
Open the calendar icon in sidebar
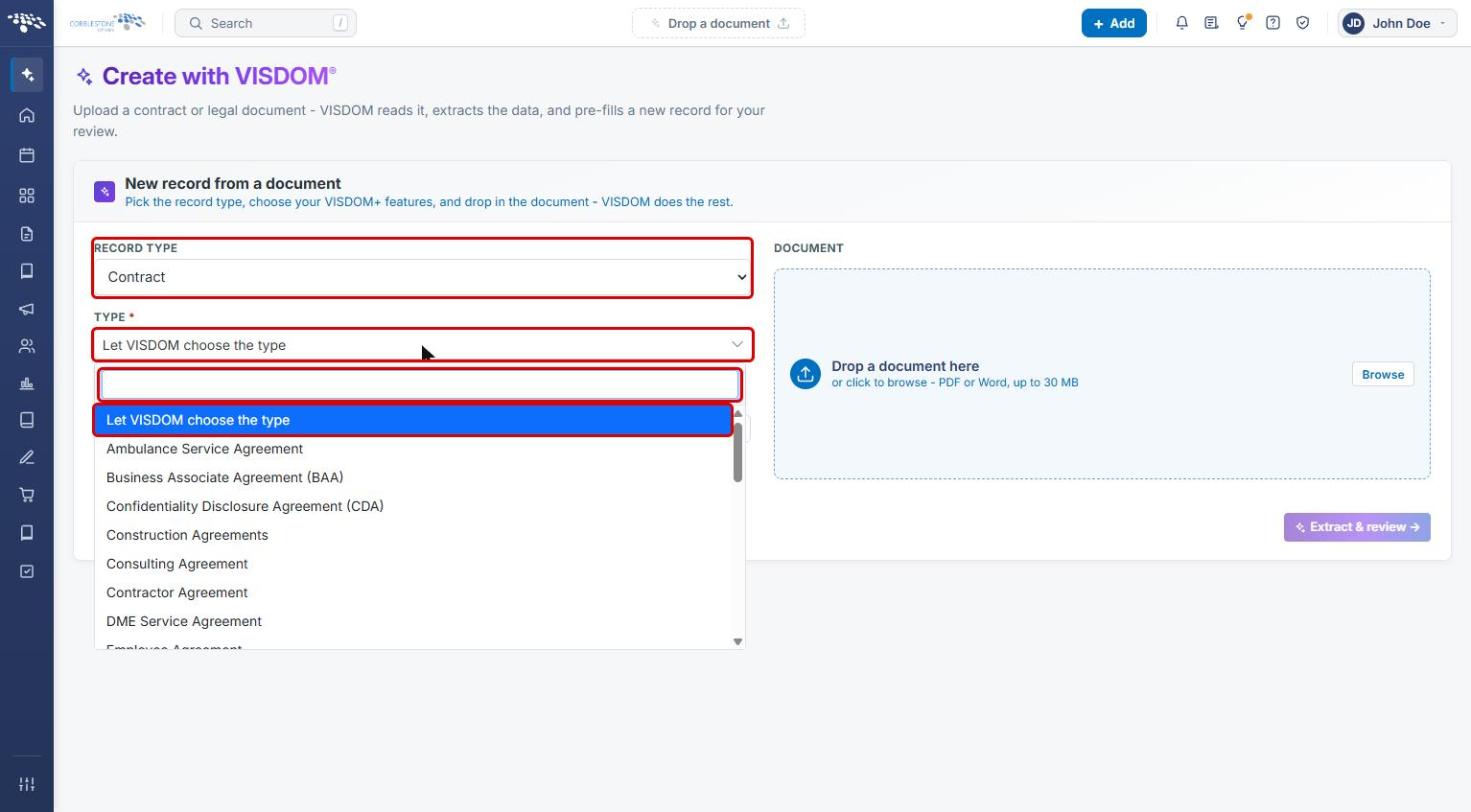coord(27,155)
